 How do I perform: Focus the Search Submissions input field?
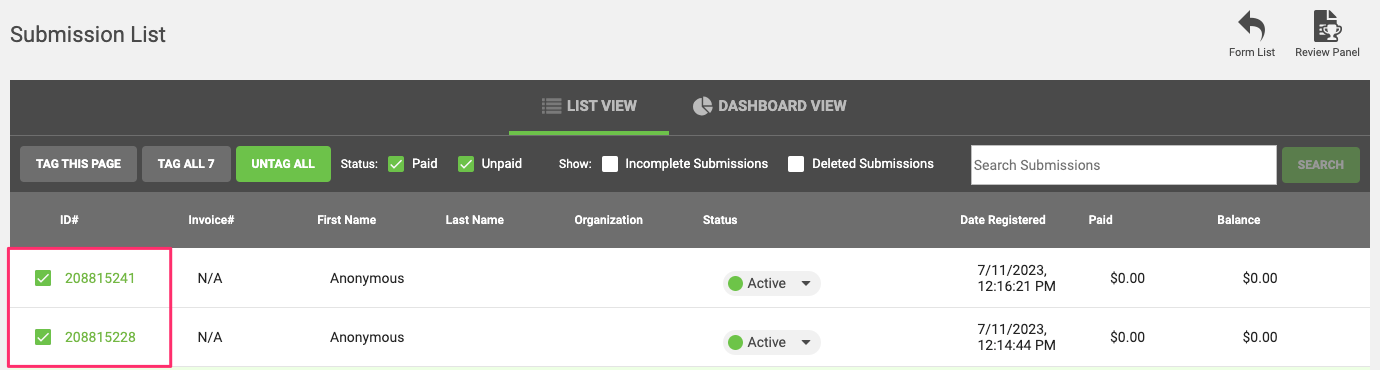click(x=1123, y=165)
